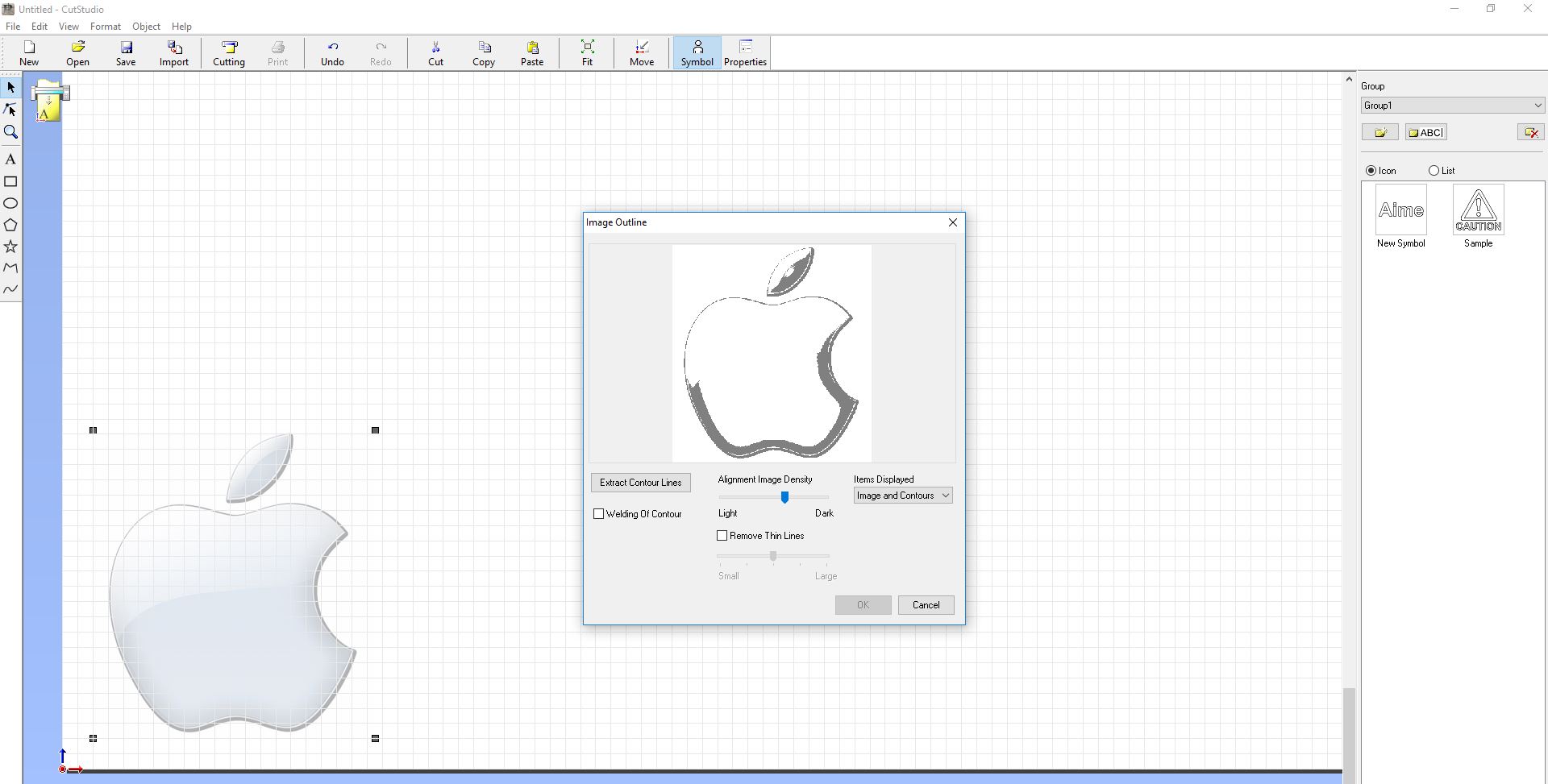Open the File menu
1548x784 pixels.
click(13, 27)
